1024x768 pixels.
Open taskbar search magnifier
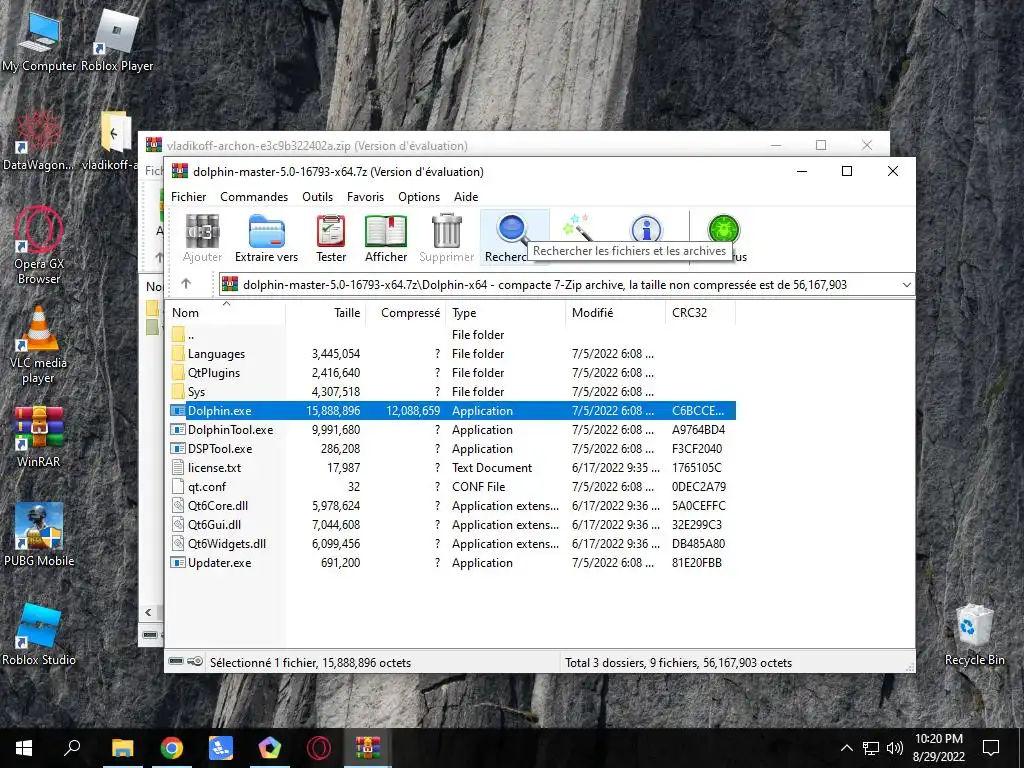pyautogui.click(x=72, y=747)
